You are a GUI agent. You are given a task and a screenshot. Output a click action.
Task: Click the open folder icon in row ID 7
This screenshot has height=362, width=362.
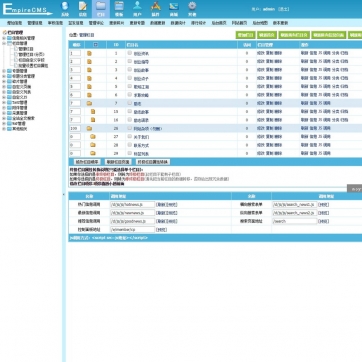point(89,103)
